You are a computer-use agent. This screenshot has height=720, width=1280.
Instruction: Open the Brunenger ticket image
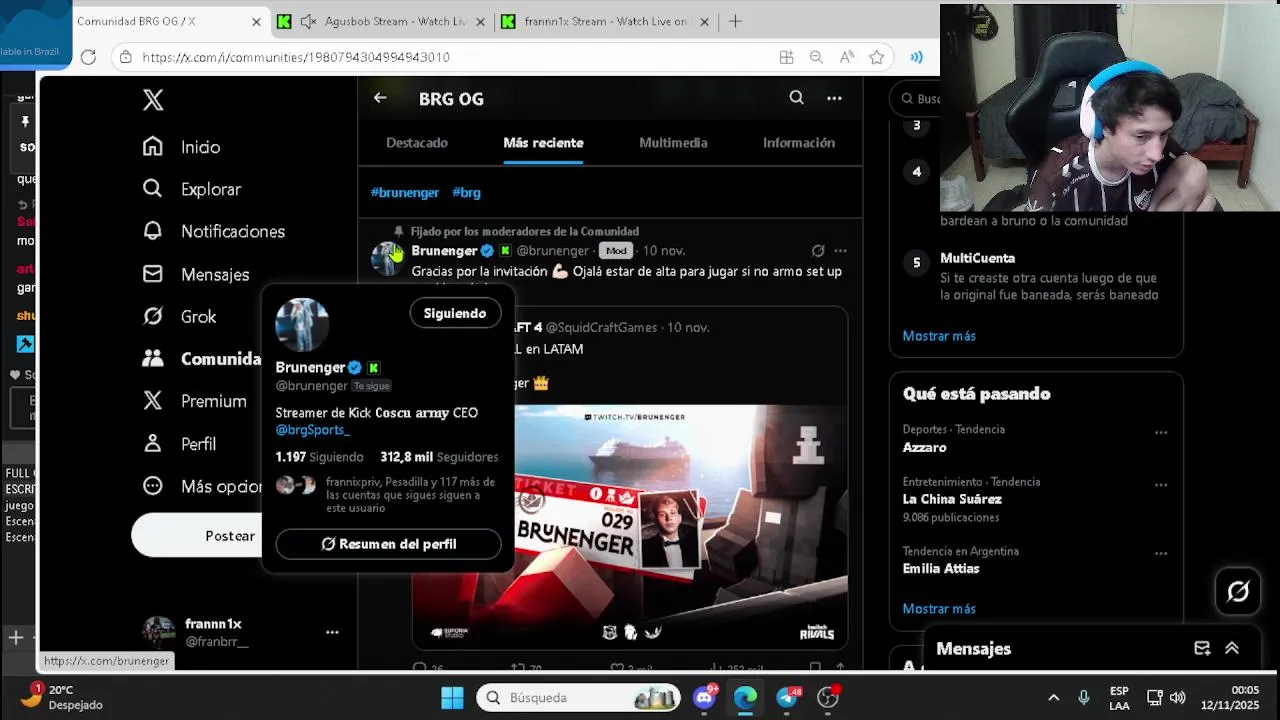(x=681, y=527)
